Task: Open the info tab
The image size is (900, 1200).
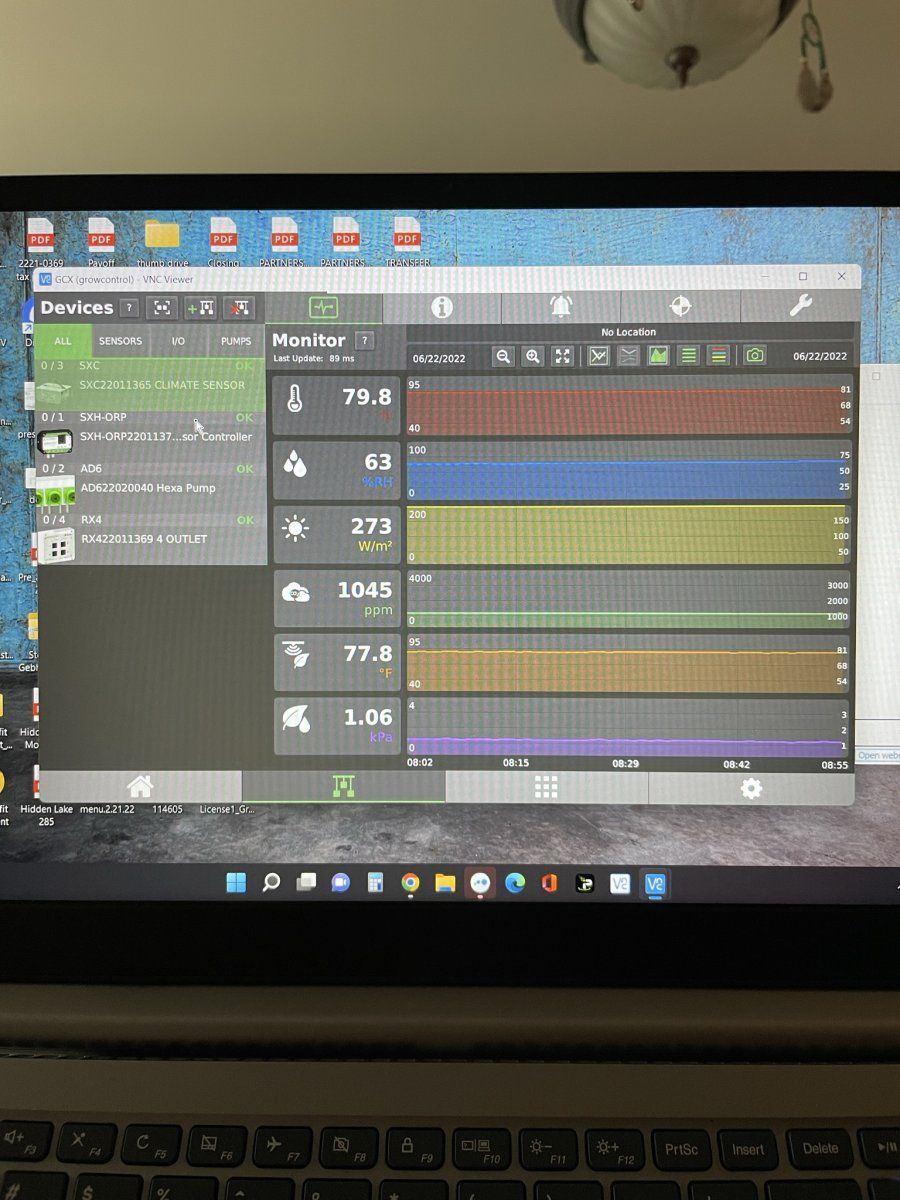Action: (442, 307)
